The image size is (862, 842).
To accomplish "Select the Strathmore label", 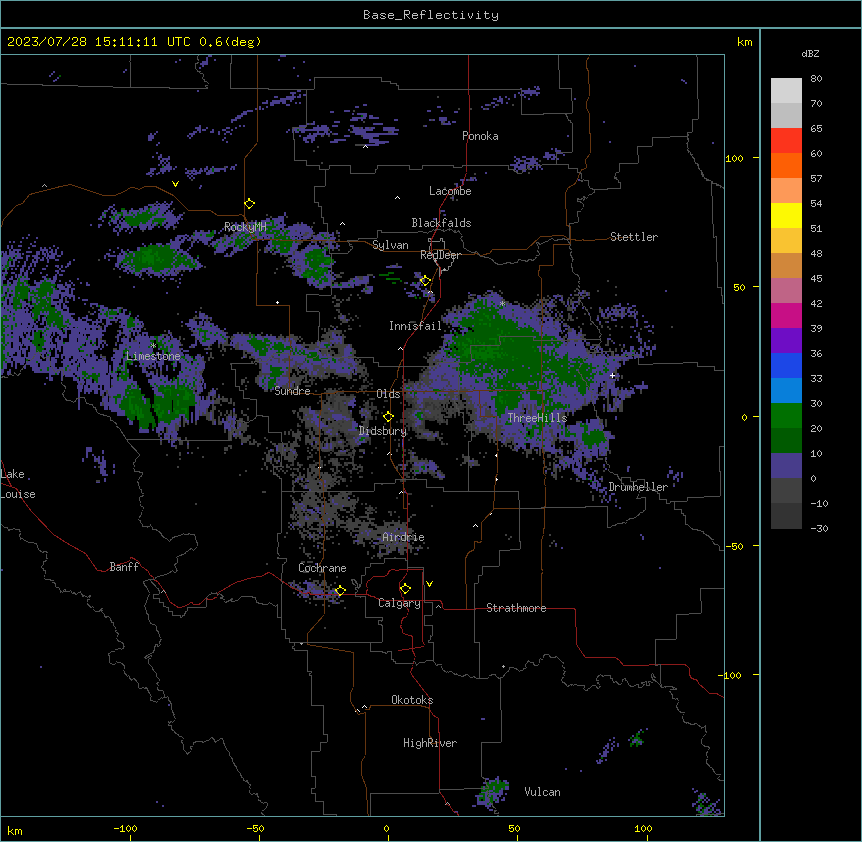I will tap(516, 608).
